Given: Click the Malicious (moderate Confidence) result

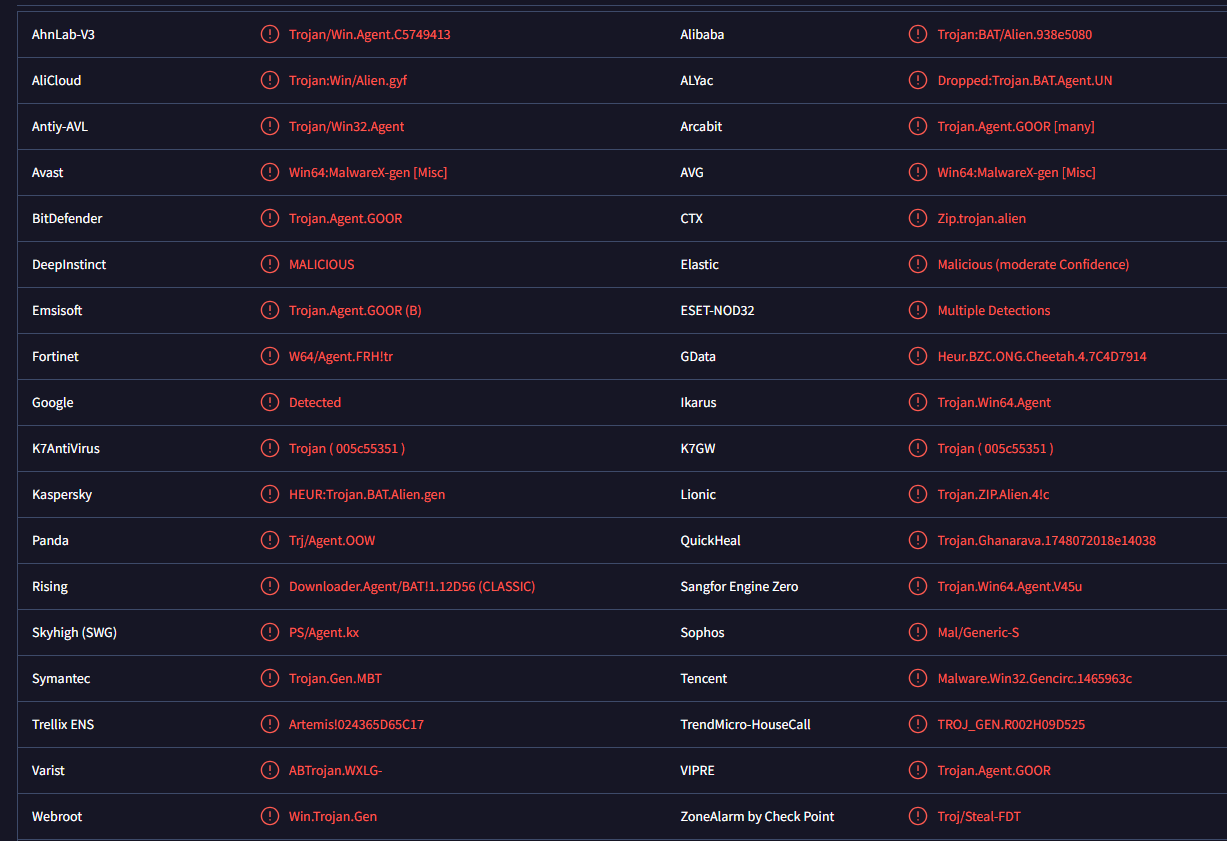Looking at the screenshot, I should [1033, 264].
